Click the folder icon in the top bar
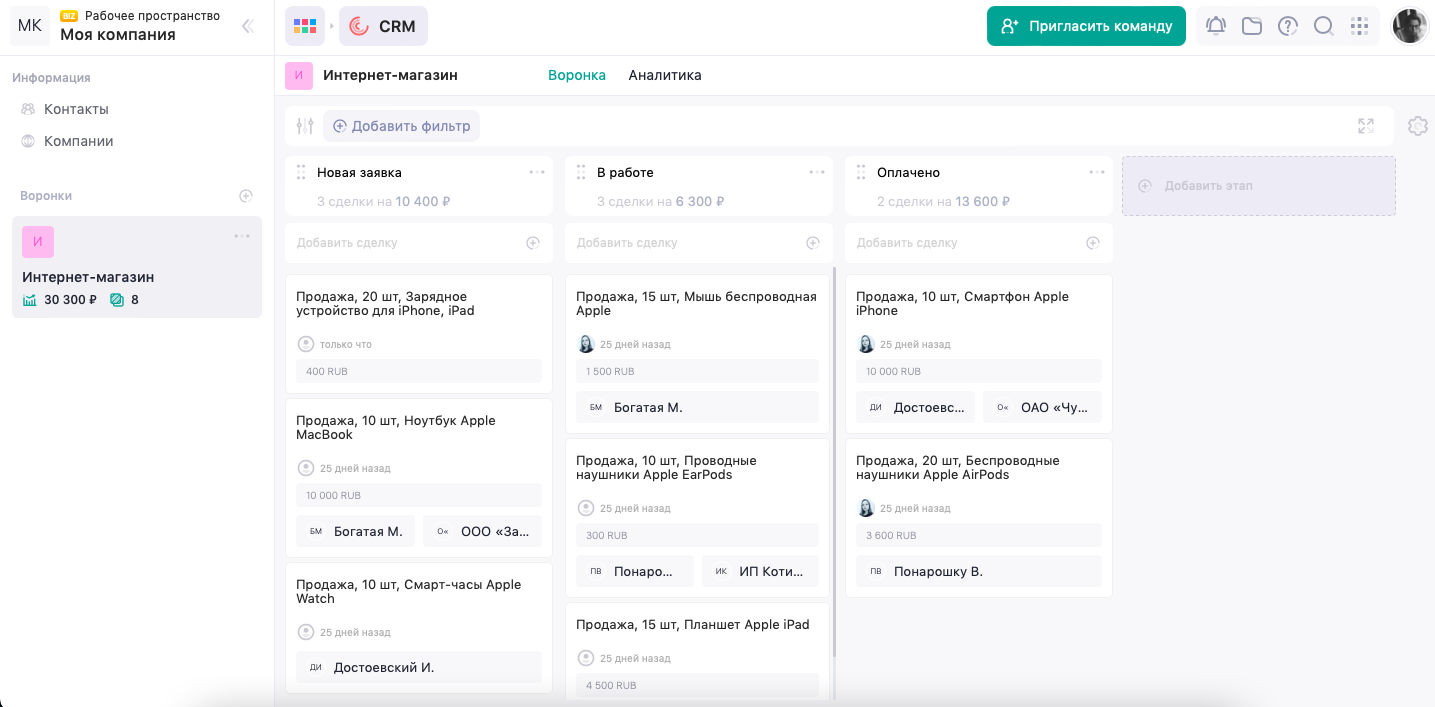The height and width of the screenshot is (707, 1435). coord(1251,26)
